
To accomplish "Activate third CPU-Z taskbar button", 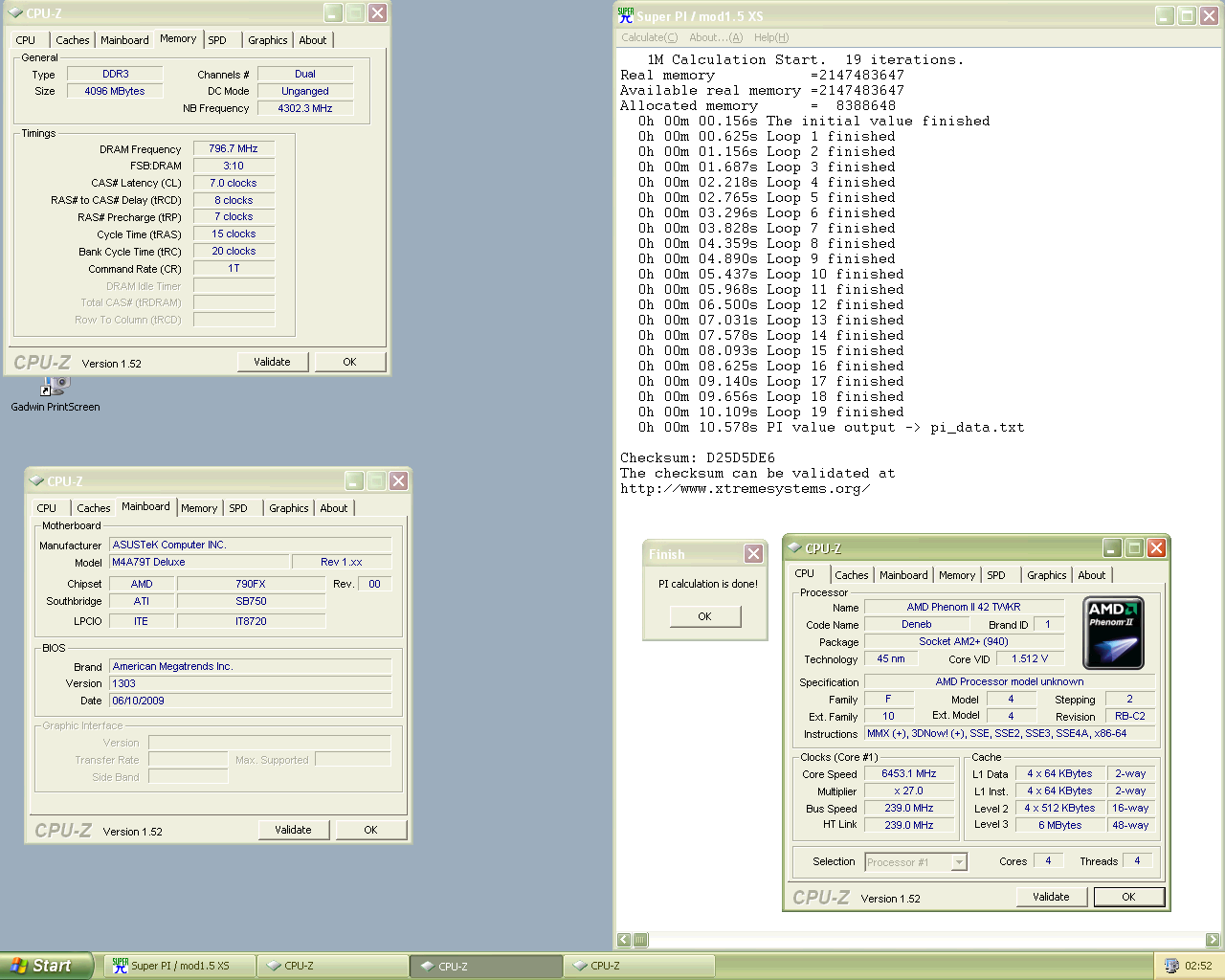I will click(639, 966).
